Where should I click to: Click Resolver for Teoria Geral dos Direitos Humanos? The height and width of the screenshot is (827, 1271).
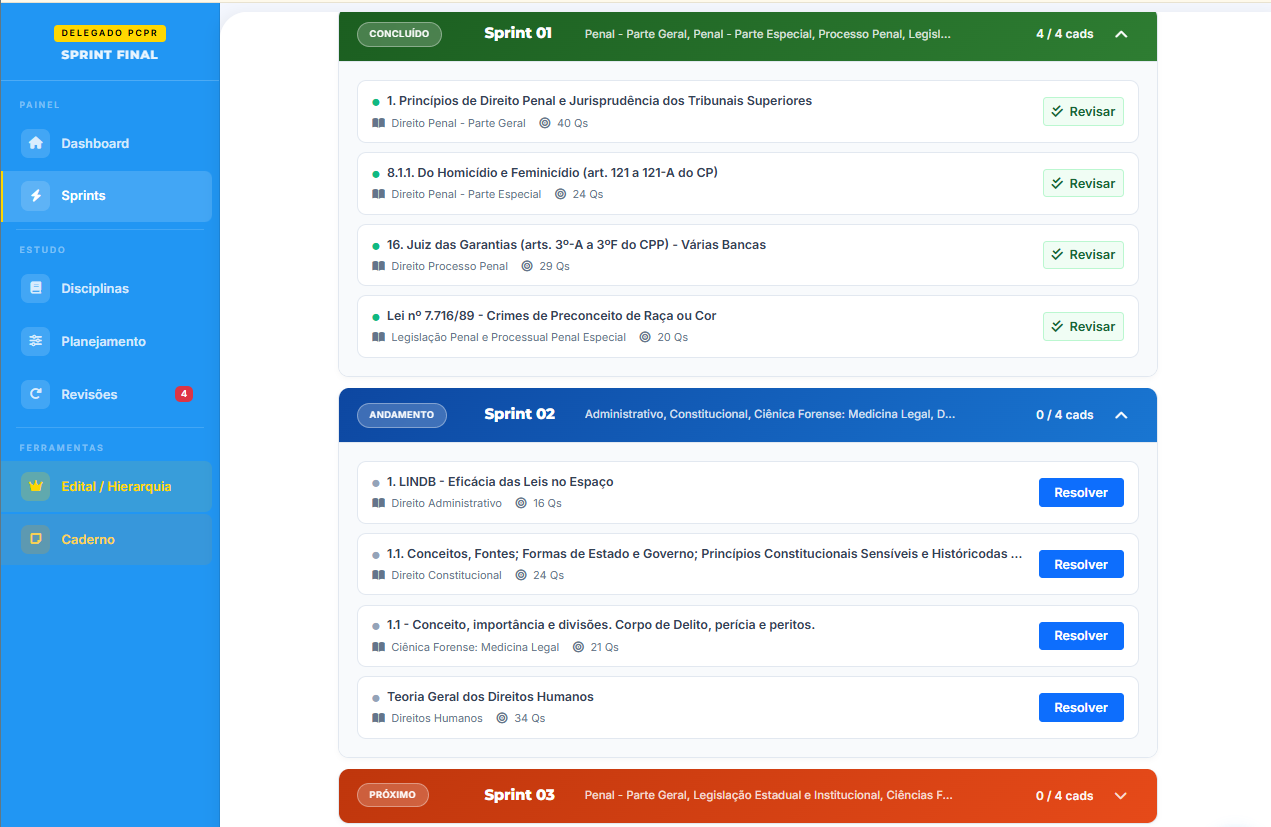pos(1081,707)
